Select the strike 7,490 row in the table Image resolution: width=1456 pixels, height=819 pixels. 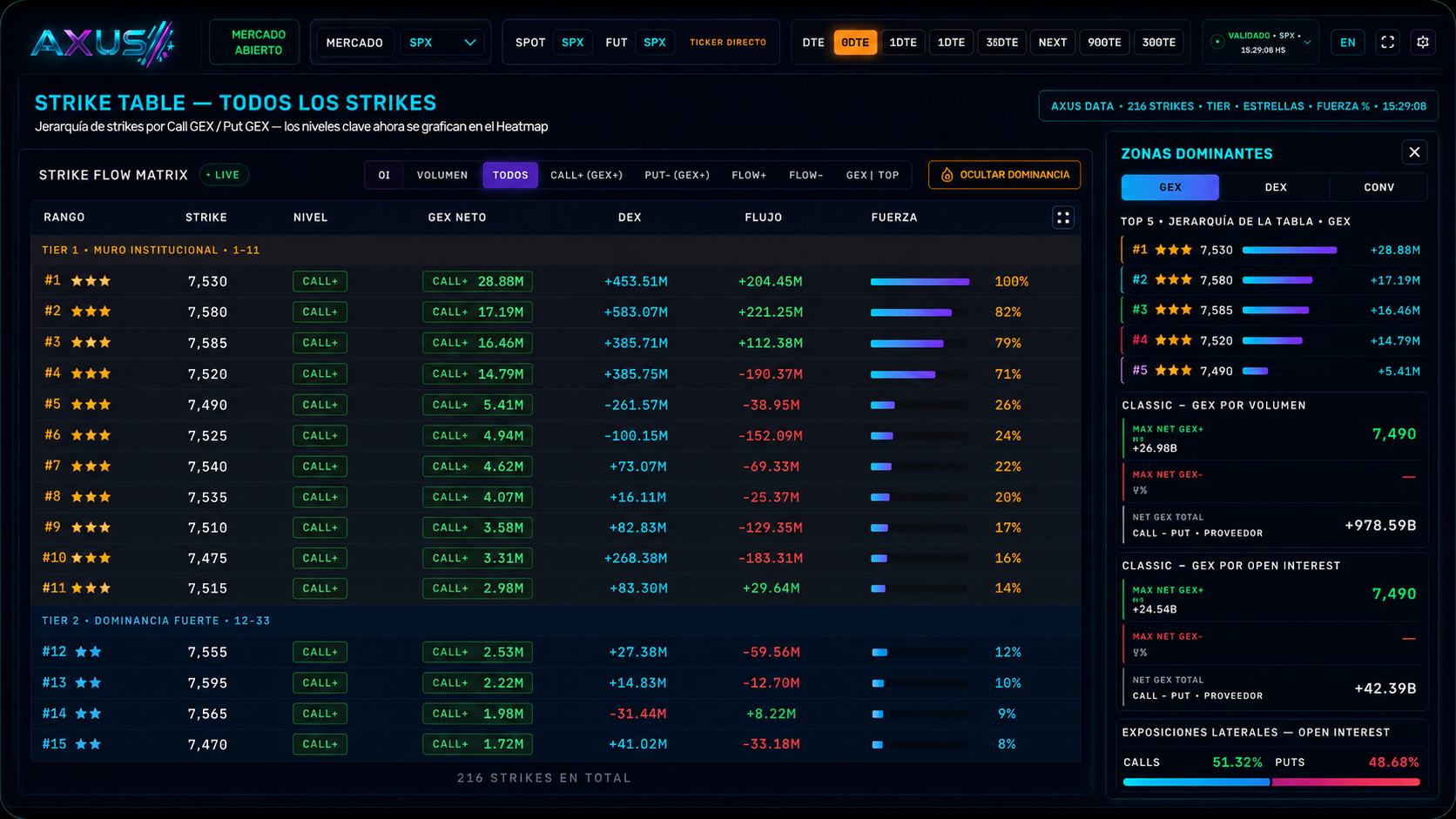click(x=556, y=405)
